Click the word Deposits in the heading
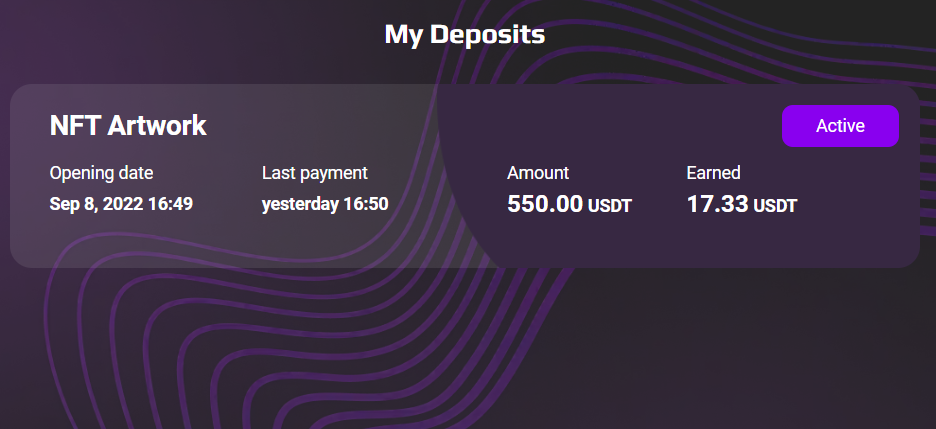 [x=488, y=35]
